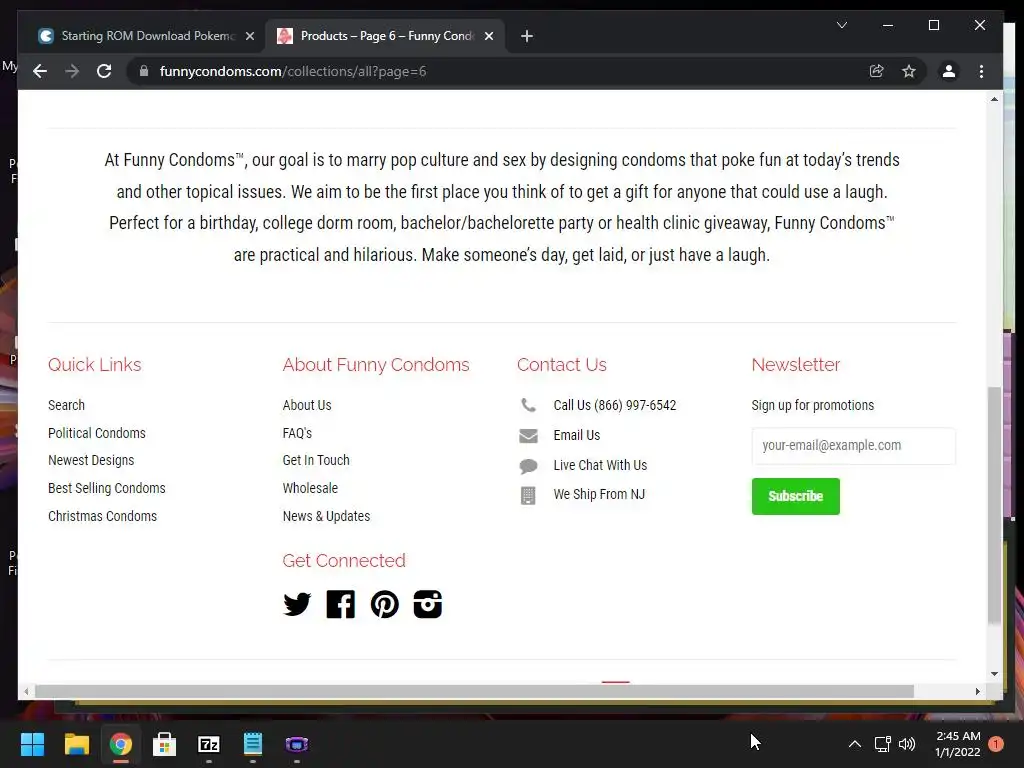Click the scroll down arrow on the page
The height and width of the screenshot is (768, 1024).
[x=994, y=674]
